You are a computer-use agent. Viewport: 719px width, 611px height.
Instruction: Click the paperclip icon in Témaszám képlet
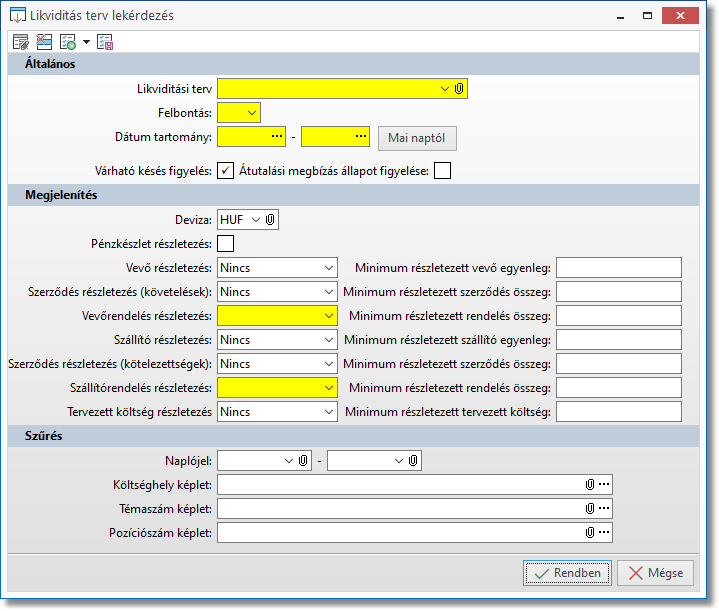click(590, 509)
